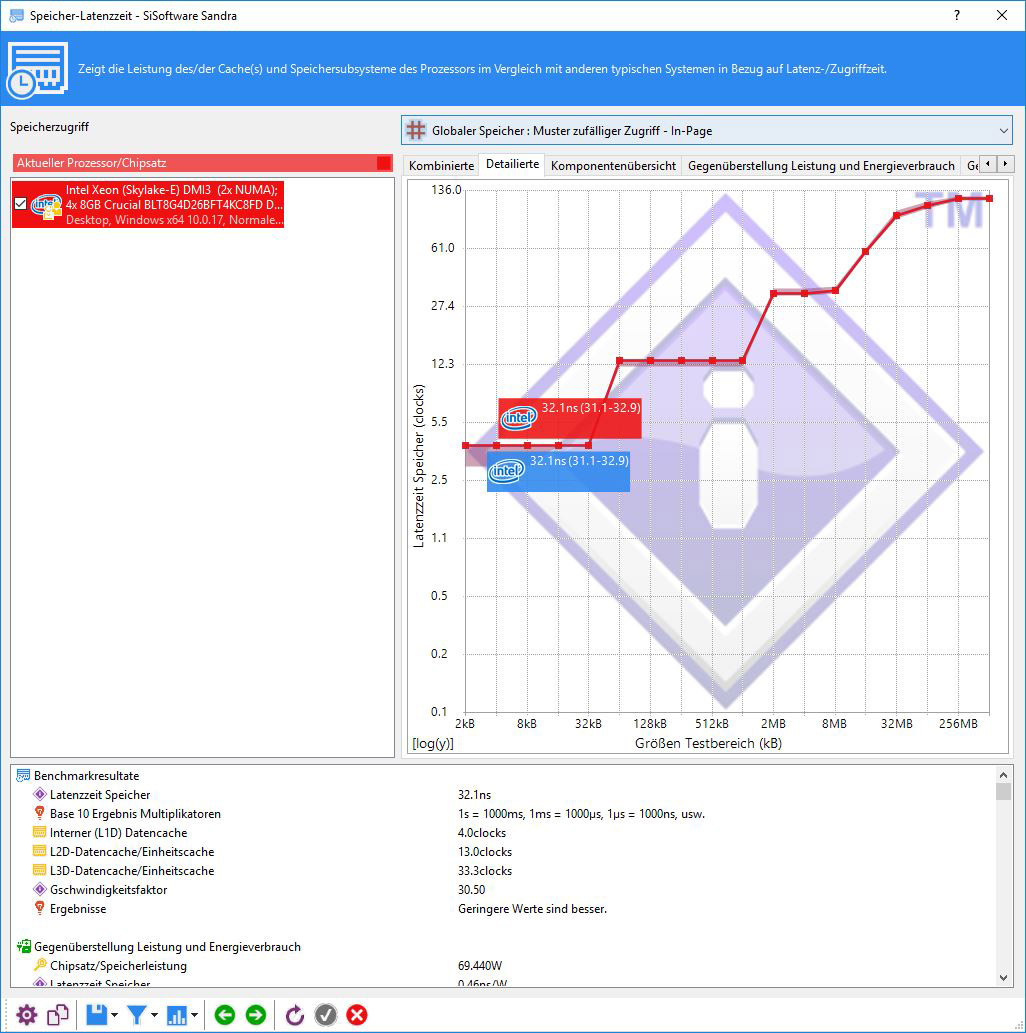Open Gegenüberstellung Leistung und Energieverbrauch tab

[x=821, y=165]
